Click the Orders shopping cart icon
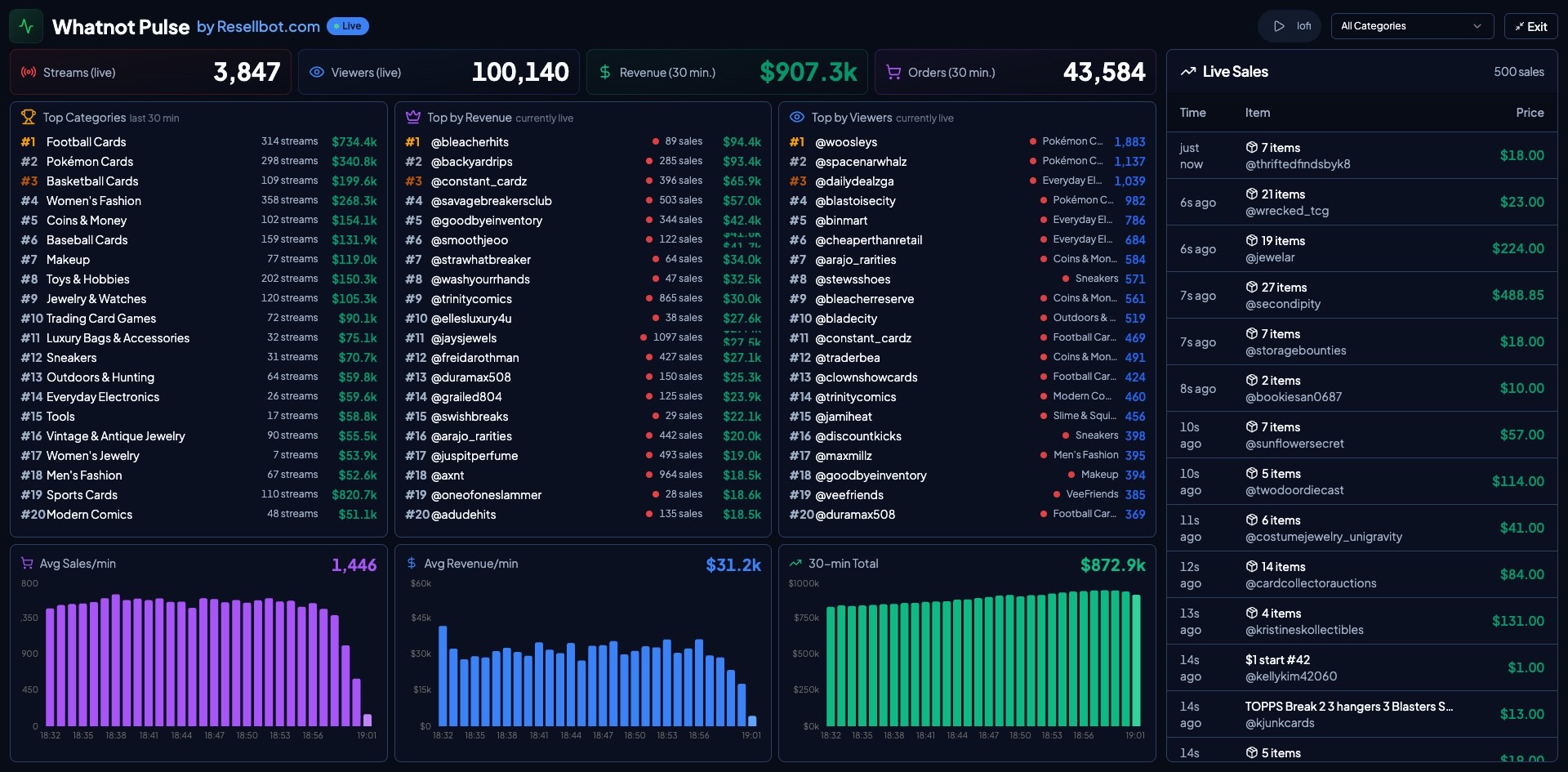The height and width of the screenshot is (772, 1568). pos(893,72)
